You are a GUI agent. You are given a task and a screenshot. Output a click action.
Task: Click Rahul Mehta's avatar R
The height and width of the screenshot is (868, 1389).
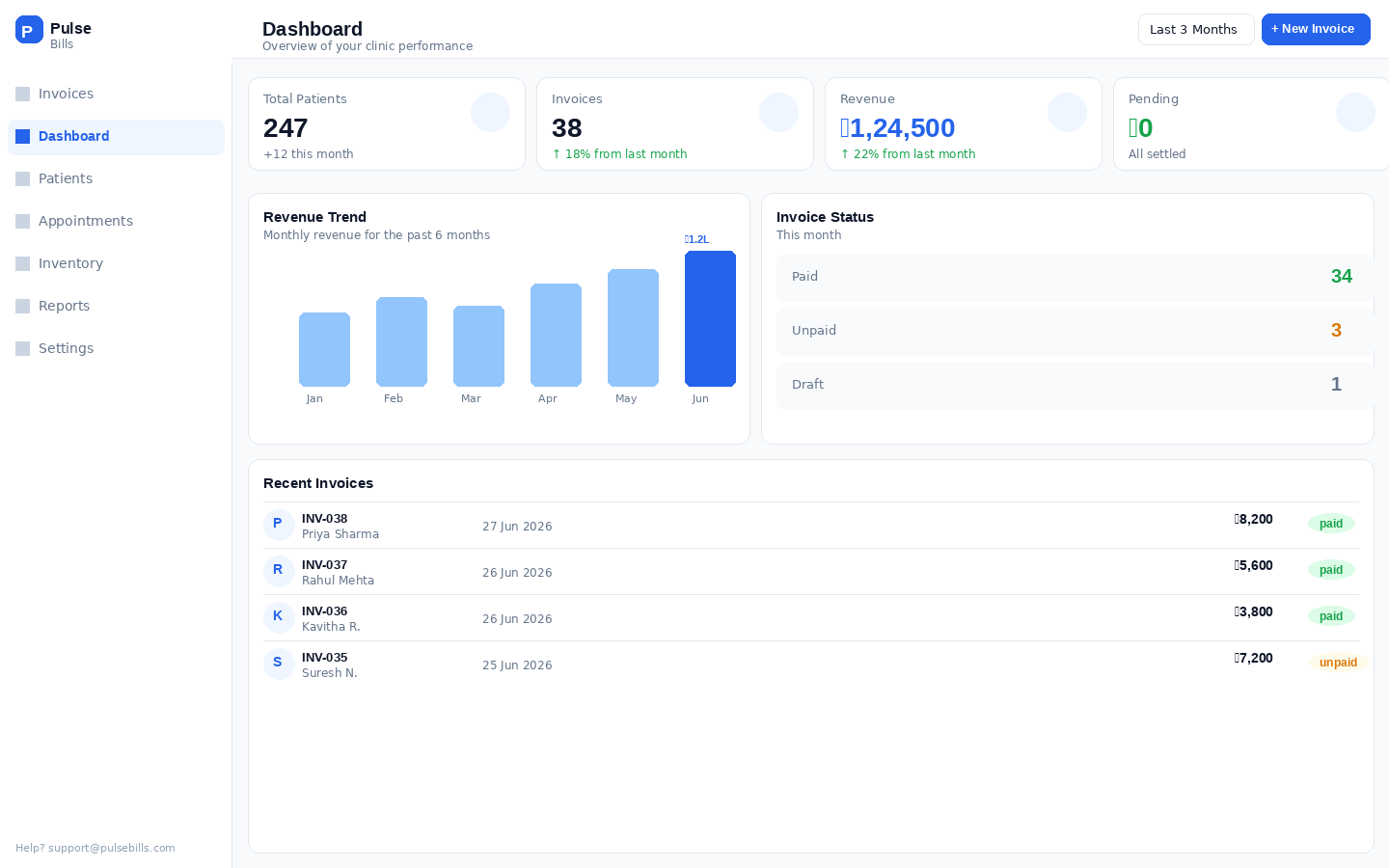(x=279, y=572)
